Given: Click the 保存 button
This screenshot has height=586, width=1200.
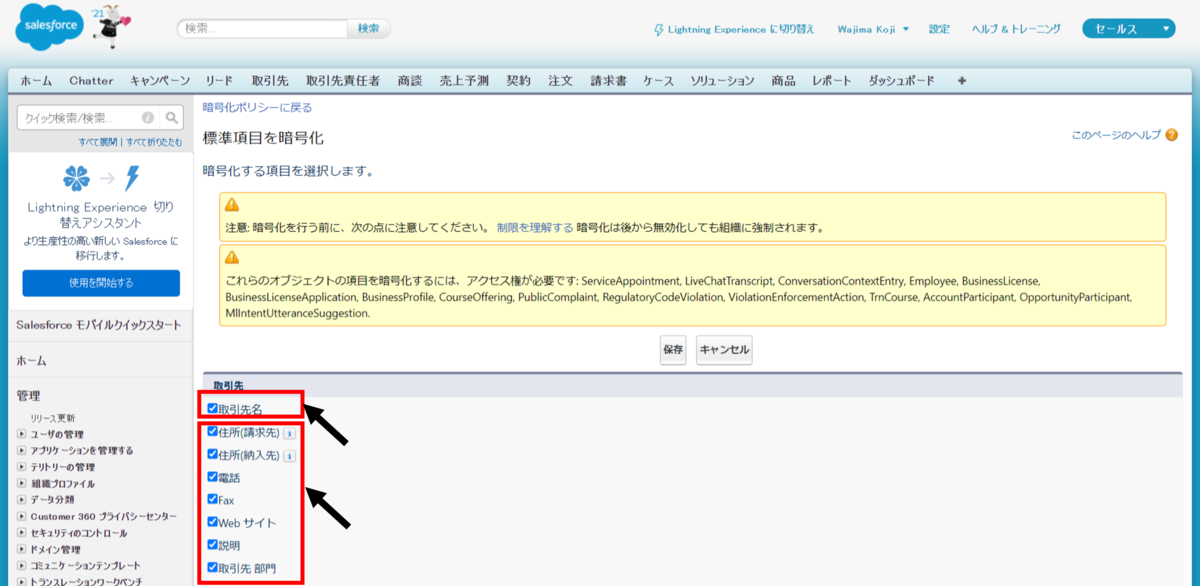Looking at the screenshot, I should 673,350.
